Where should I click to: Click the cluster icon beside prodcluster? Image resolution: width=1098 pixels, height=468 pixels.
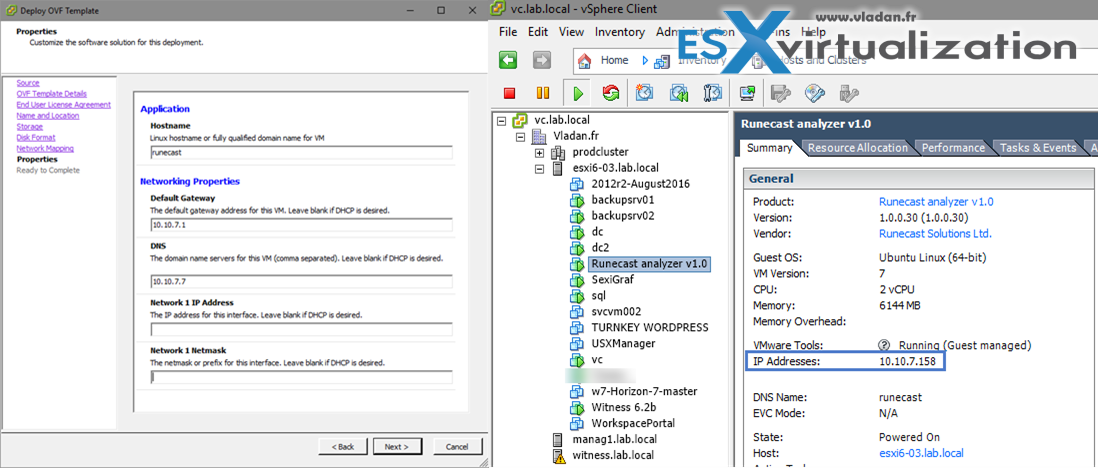tap(559, 152)
